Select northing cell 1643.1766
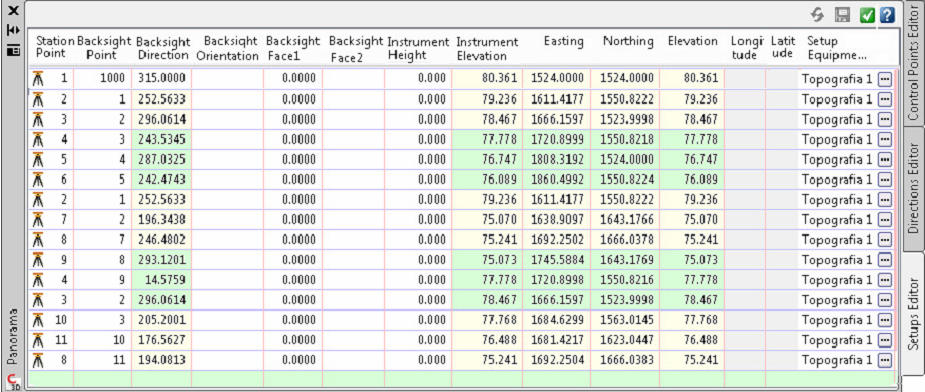The image size is (925, 392). pyautogui.click(x=625, y=220)
